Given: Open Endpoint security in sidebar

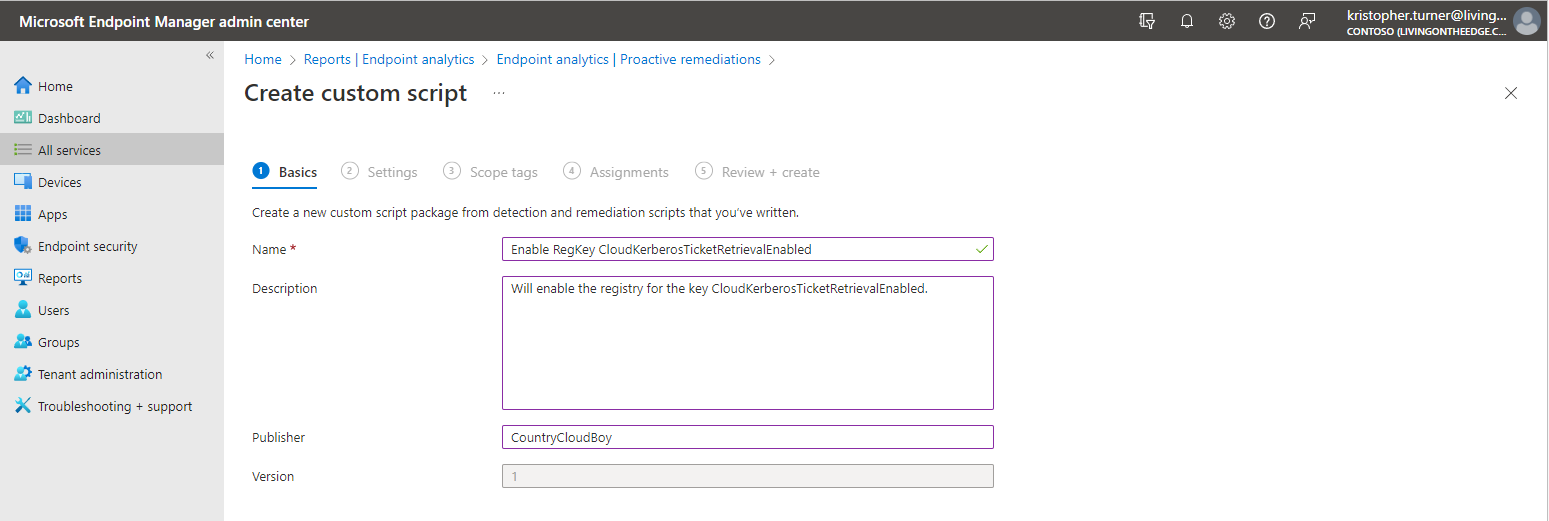Looking at the screenshot, I should click(87, 246).
